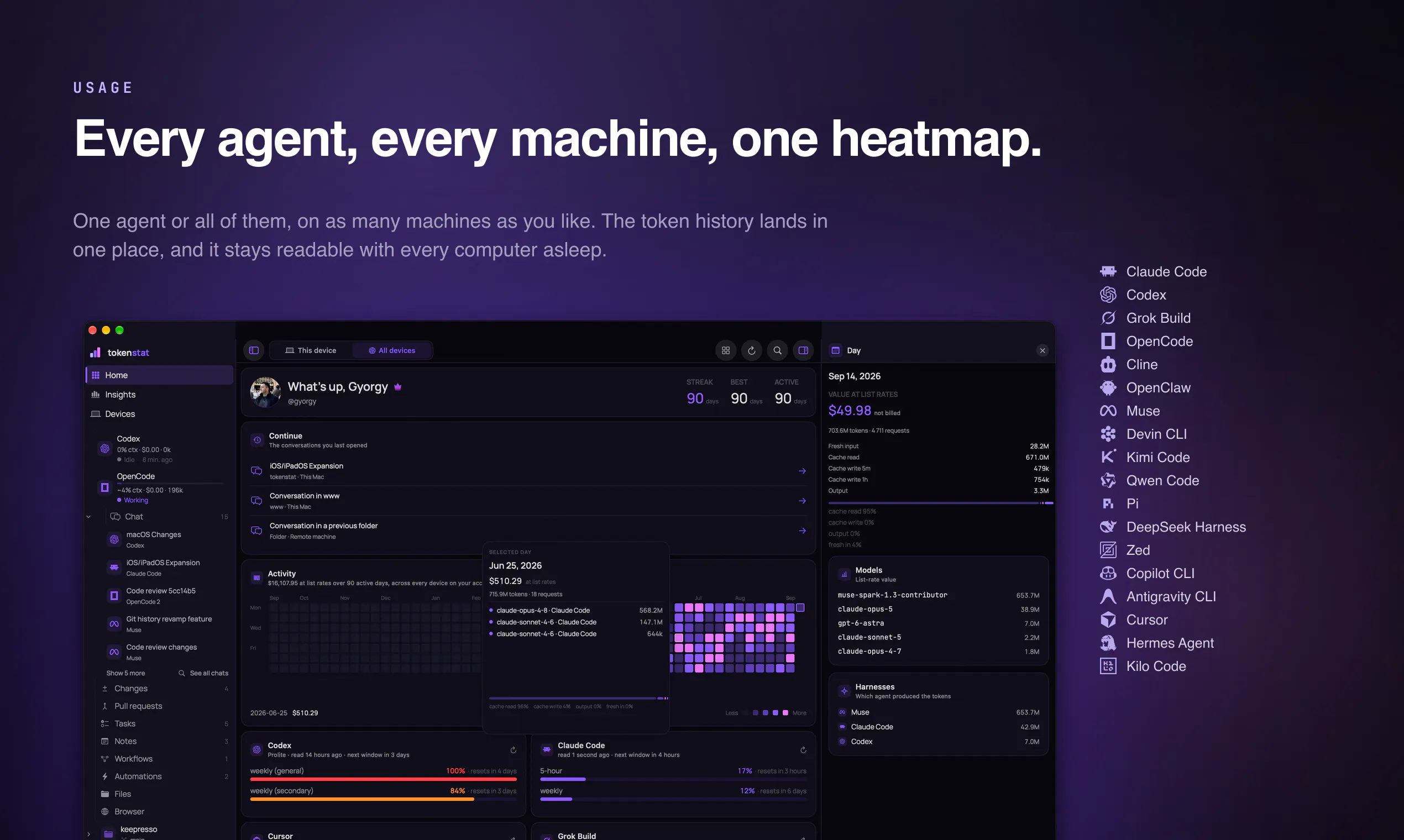Open the iOS/iPadOS Expansion conversation arrow

pos(802,471)
